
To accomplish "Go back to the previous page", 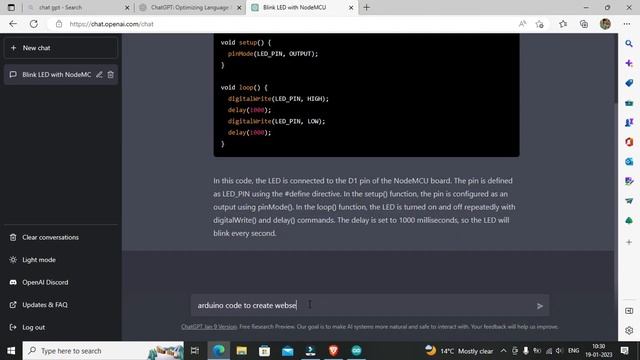I will coord(13,24).
